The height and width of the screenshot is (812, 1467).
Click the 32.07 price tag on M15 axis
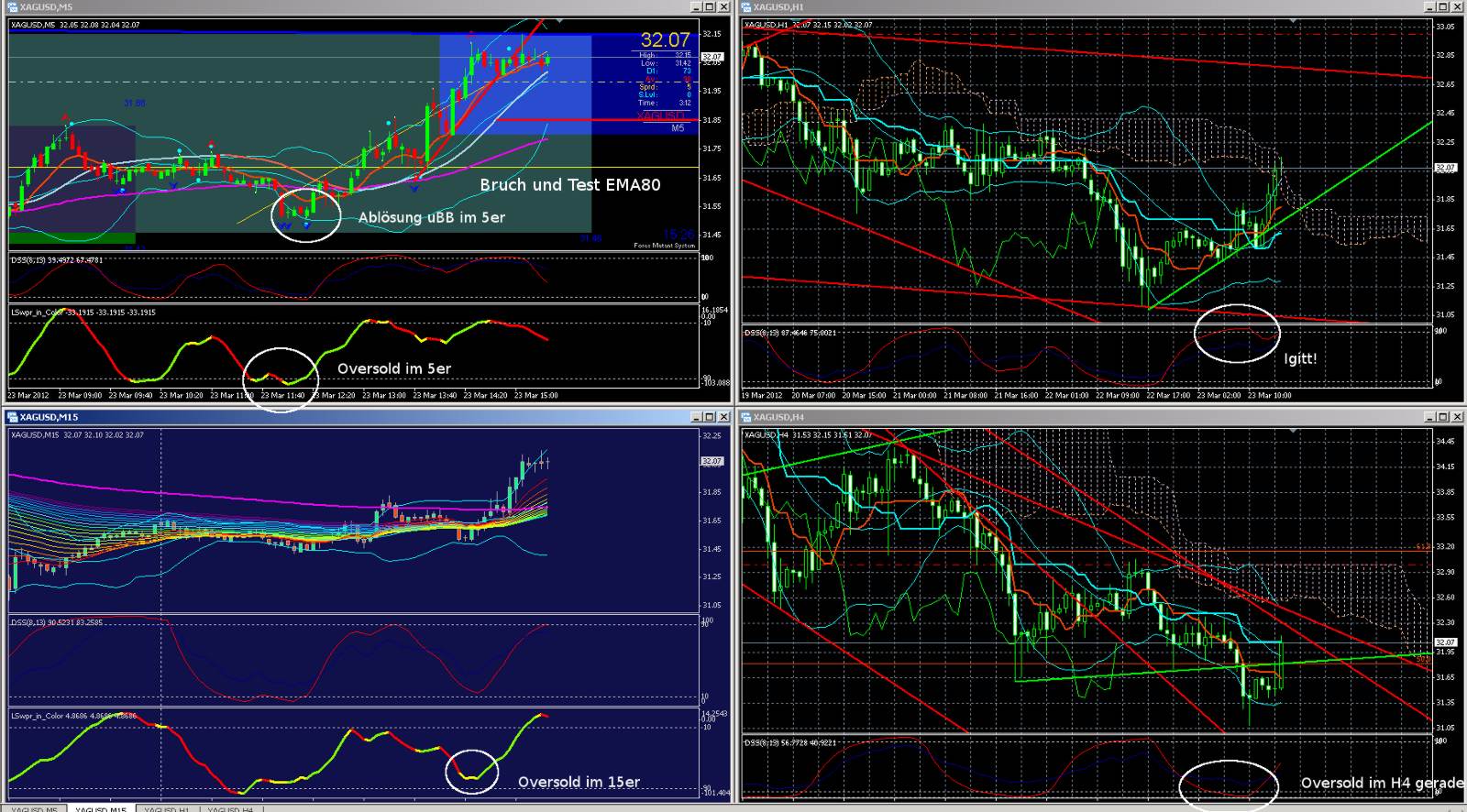click(x=711, y=461)
